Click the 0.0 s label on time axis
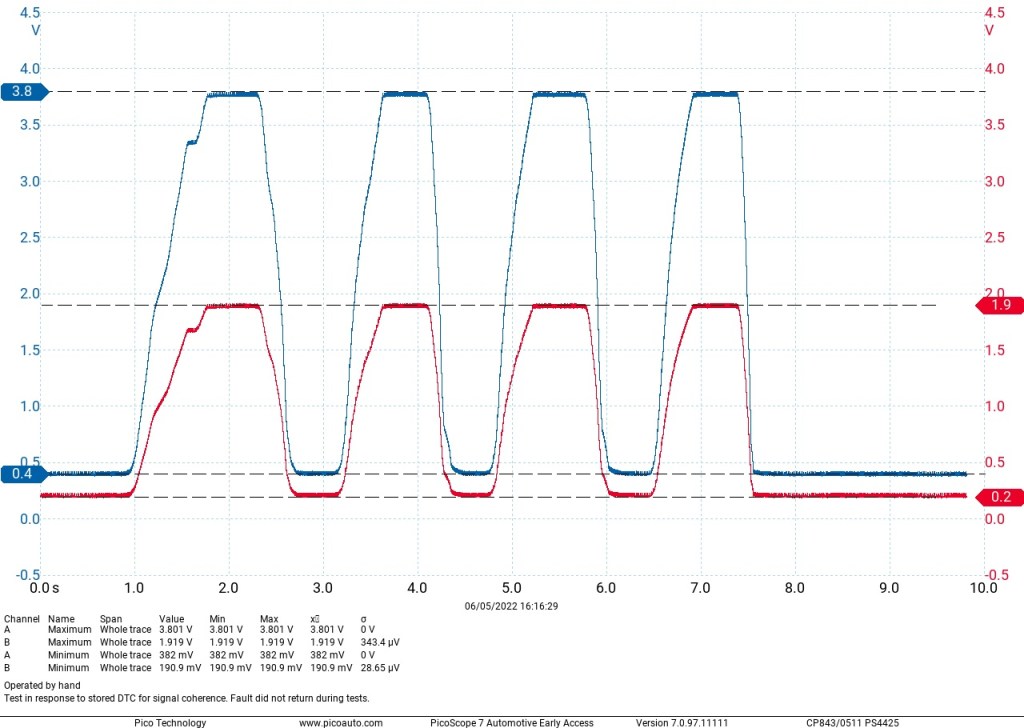The width and height of the screenshot is (1024, 728). tap(45, 588)
